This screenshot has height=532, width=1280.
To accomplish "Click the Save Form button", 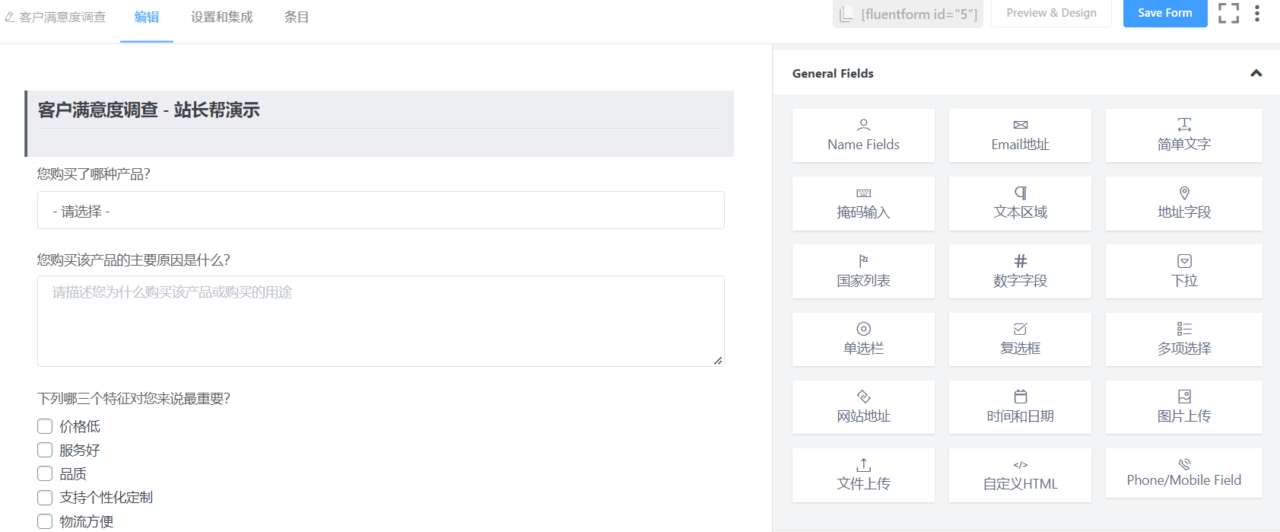I will (1165, 13).
